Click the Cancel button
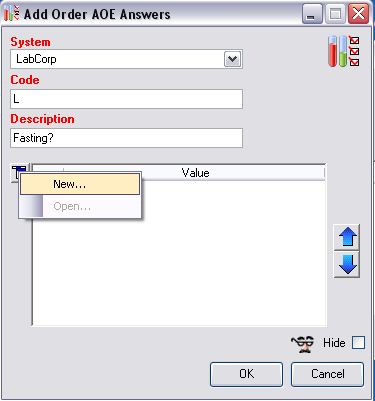The height and width of the screenshot is (401, 375). (327, 374)
